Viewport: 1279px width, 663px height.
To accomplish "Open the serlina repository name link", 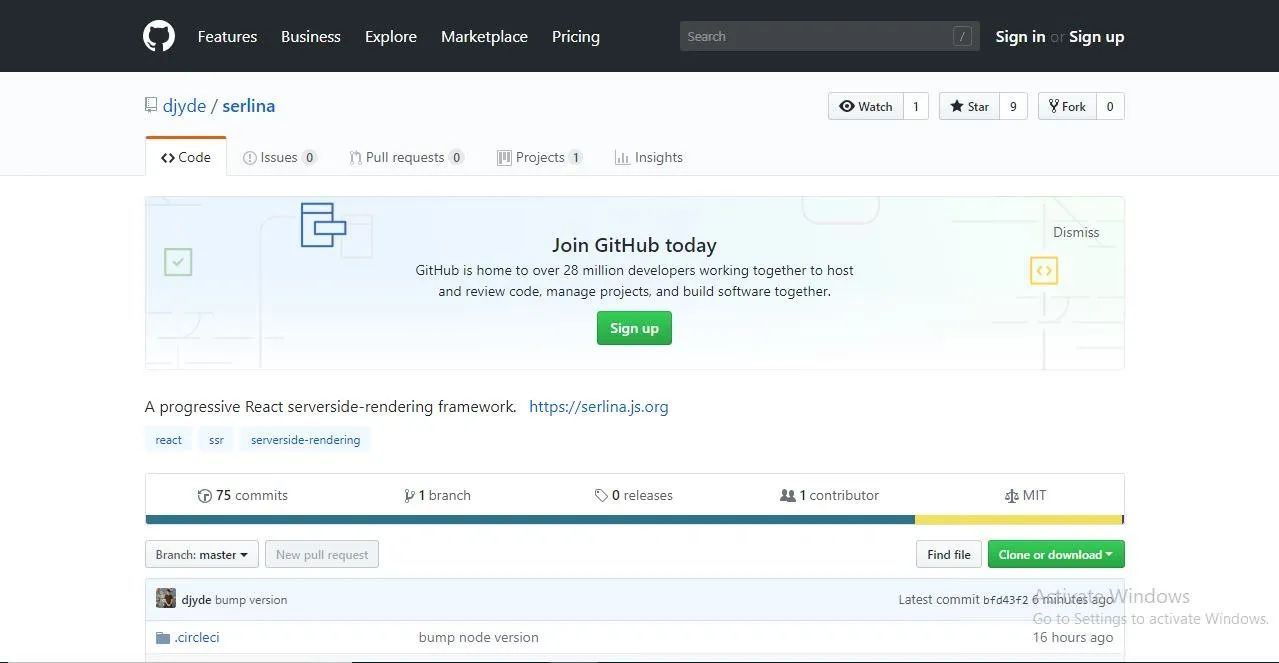I will (x=248, y=106).
